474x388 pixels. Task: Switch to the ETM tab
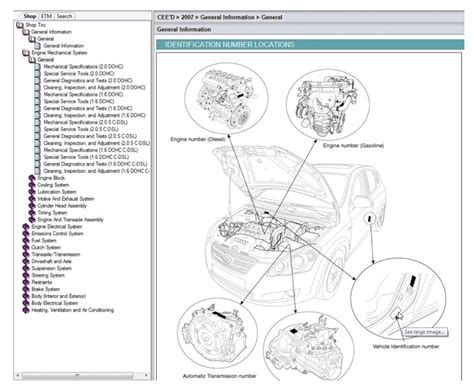[46, 16]
